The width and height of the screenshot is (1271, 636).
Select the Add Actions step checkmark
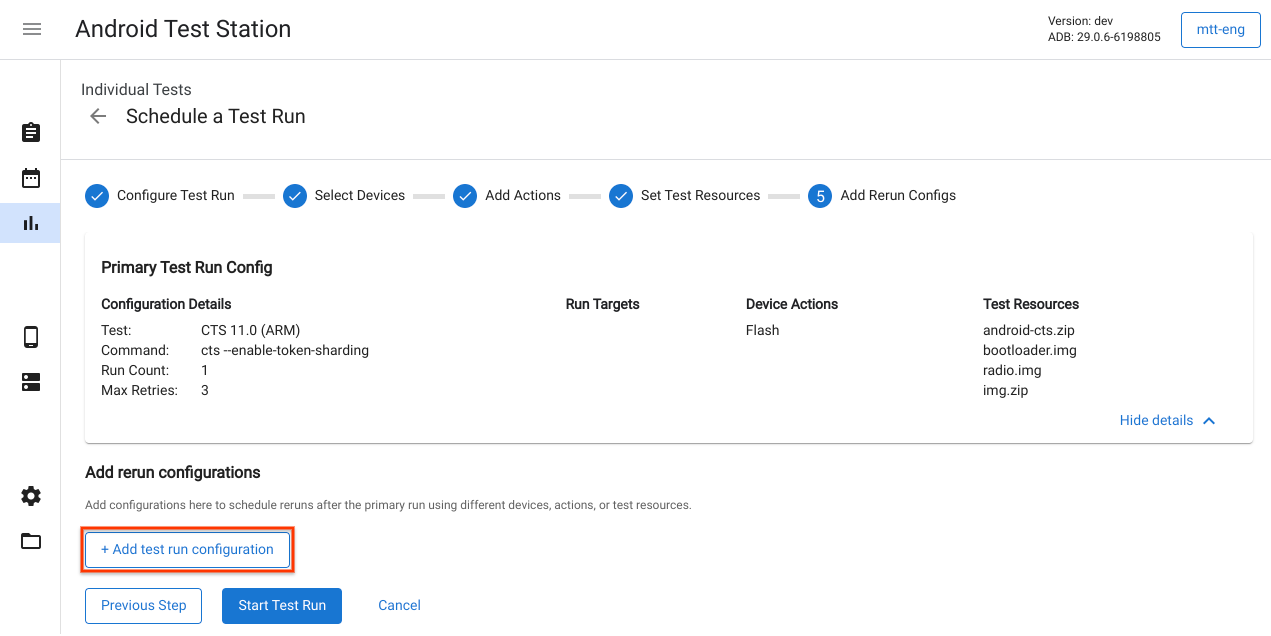(x=465, y=196)
